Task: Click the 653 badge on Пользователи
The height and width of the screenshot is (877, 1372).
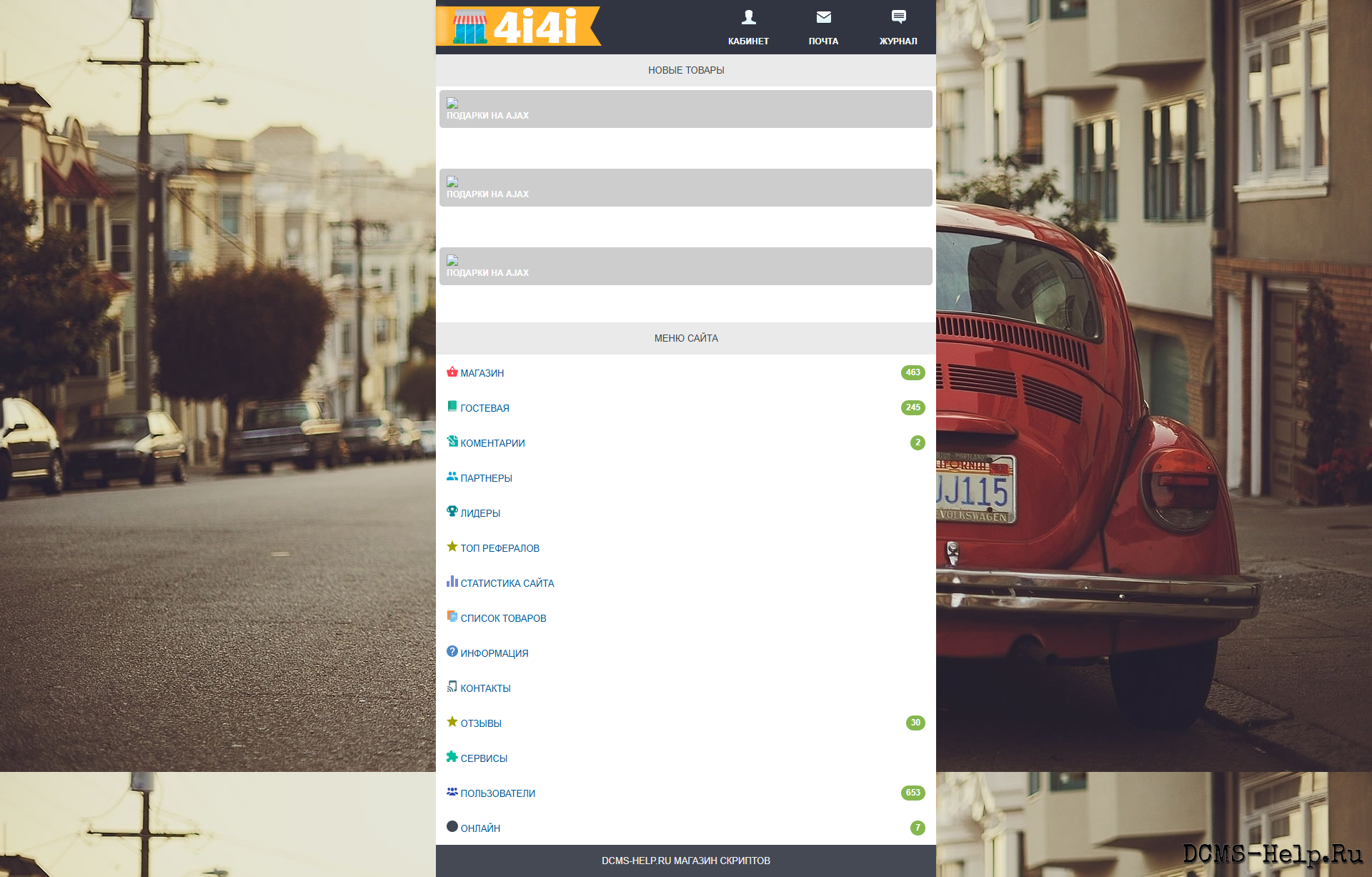Action: (913, 793)
